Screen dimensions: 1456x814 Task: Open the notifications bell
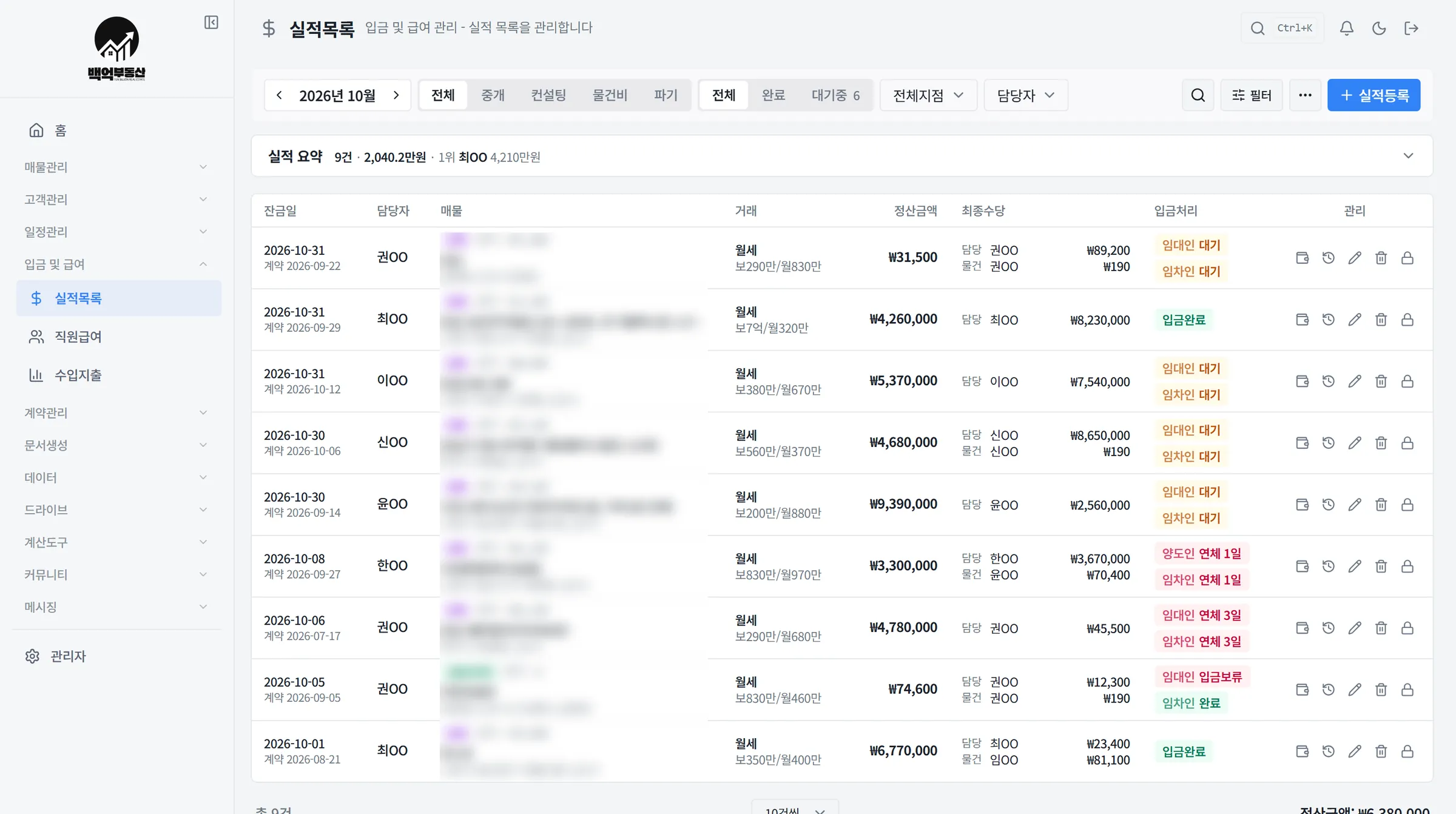point(1346,28)
